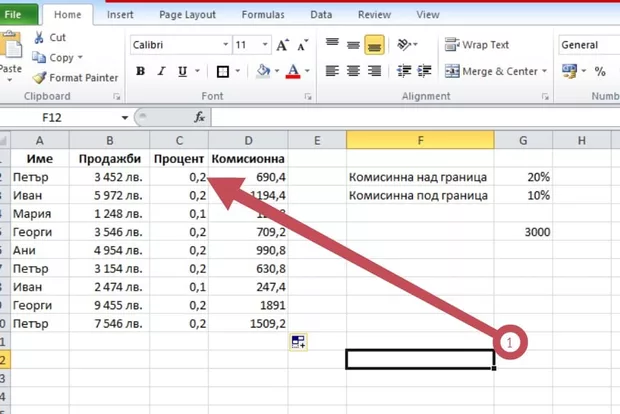620x414 pixels.
Task: Toggle bold formatting
Action: point(140,72)
